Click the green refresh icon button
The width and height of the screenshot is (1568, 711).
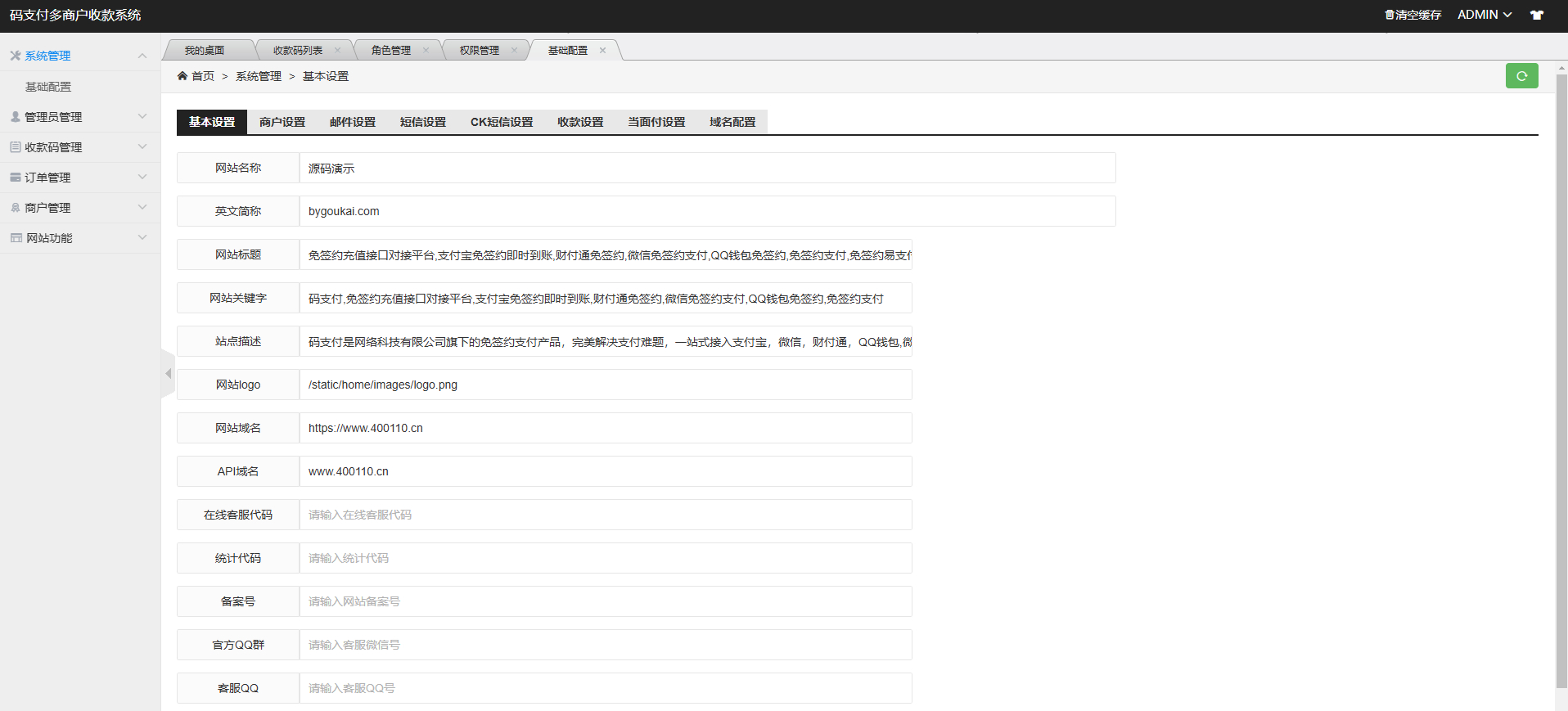click(x=1521, y=76)
